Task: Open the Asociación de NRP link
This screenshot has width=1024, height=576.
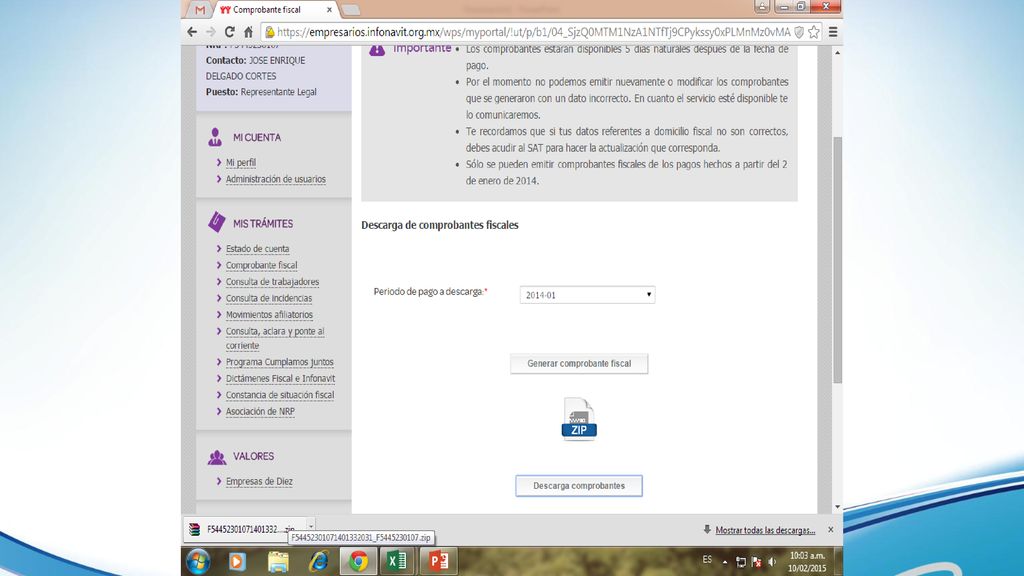Action: point(260,411)
